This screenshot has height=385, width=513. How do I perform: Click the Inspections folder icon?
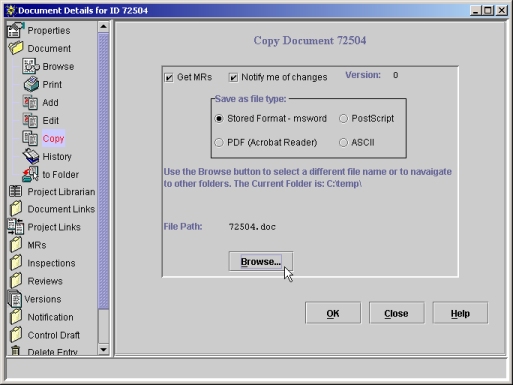coord(16,263)
